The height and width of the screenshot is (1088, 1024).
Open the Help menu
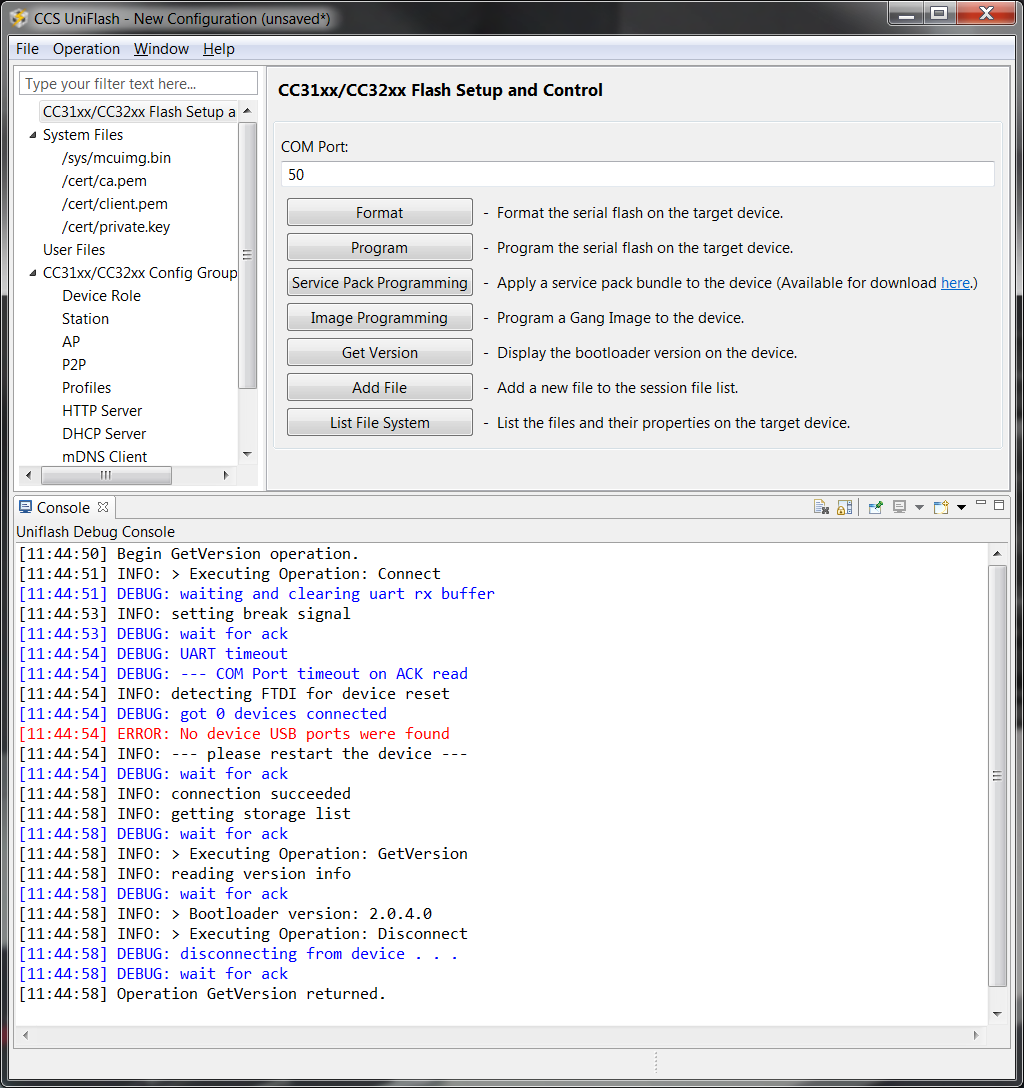tap(219, 49)
